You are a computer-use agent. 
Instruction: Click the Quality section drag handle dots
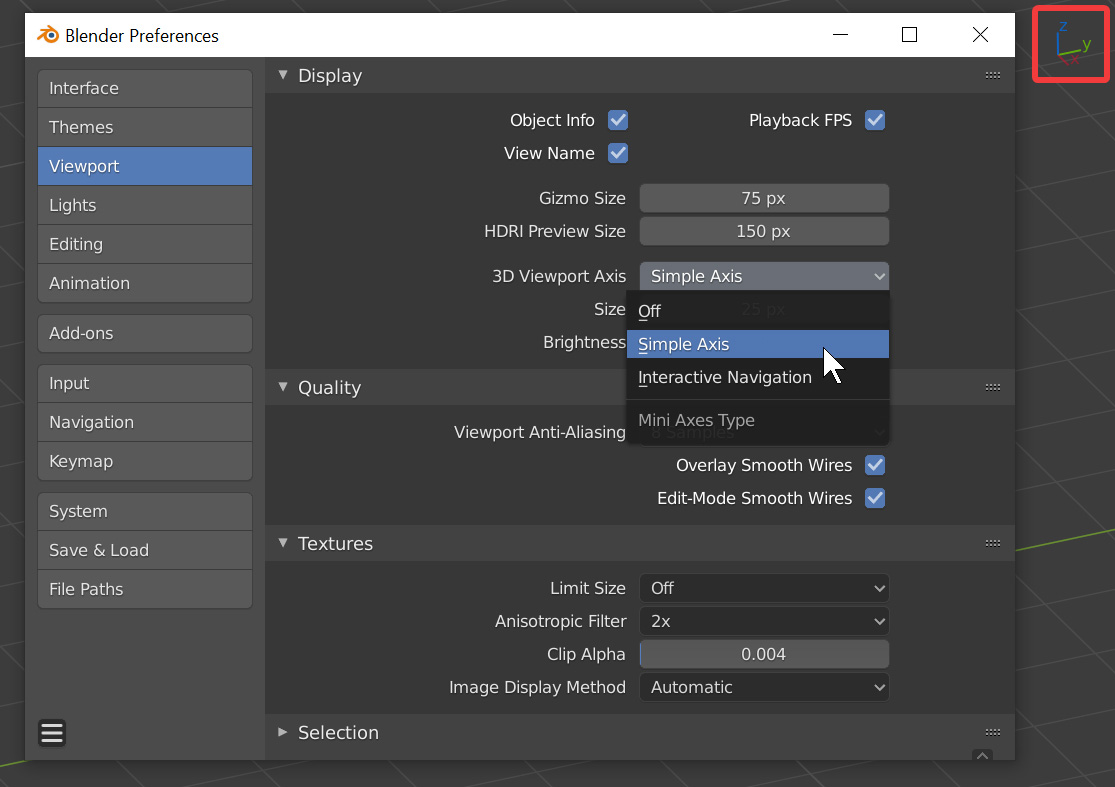click(x=992, y=387)
